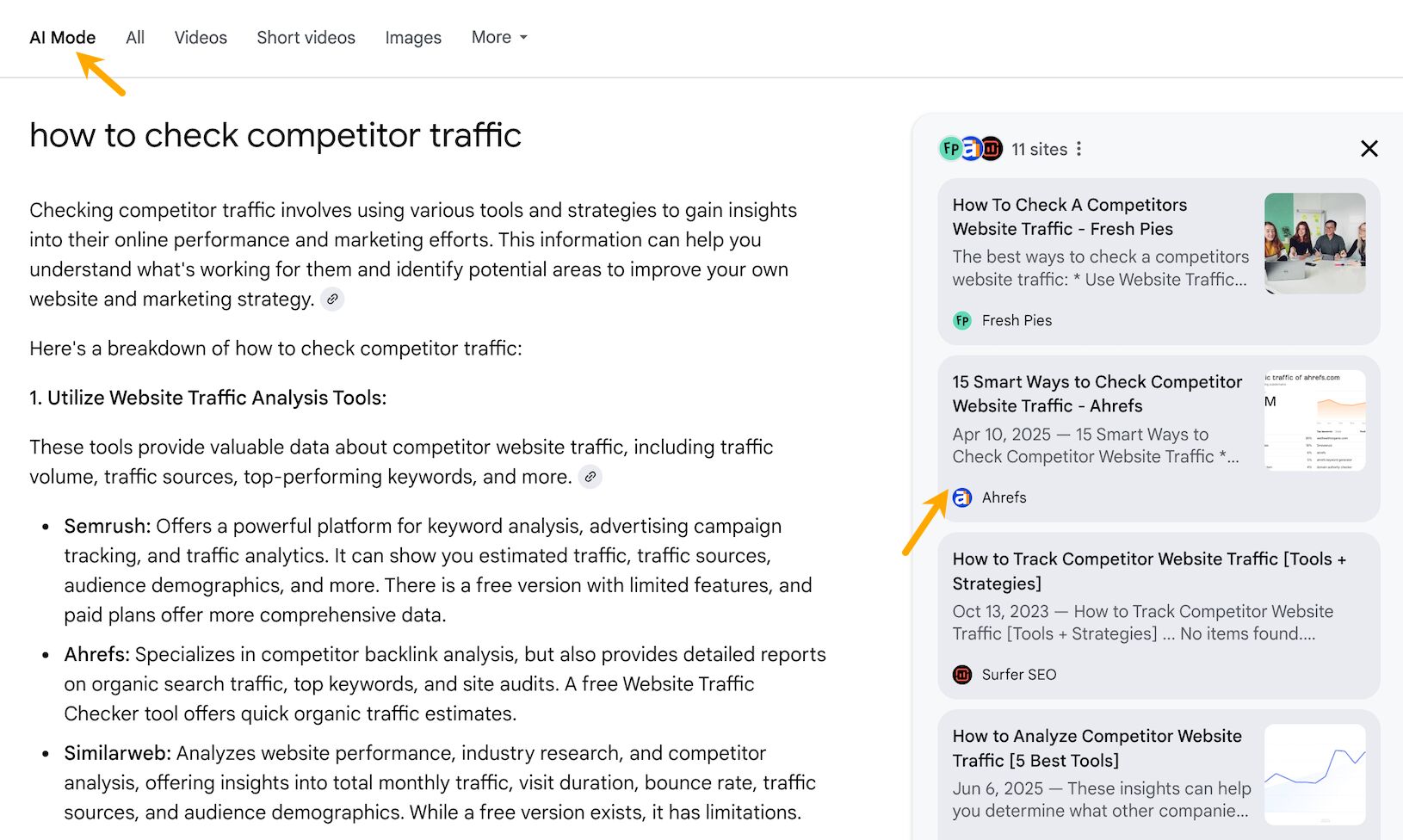Open the Track Competitor Website Traffic article
This screenshot has height=840, width=1403.
point(1150,571)
